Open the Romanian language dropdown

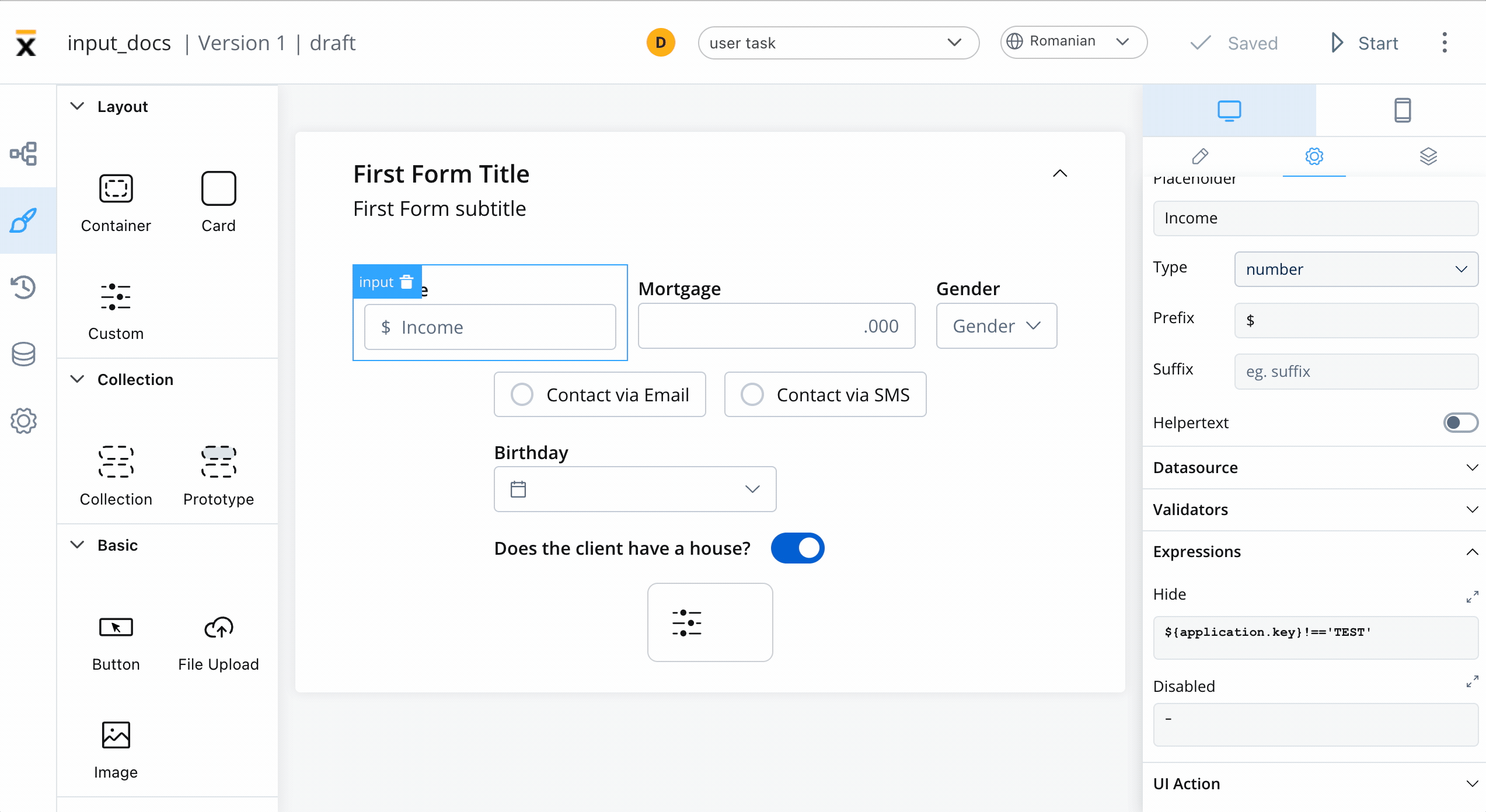1073,41
